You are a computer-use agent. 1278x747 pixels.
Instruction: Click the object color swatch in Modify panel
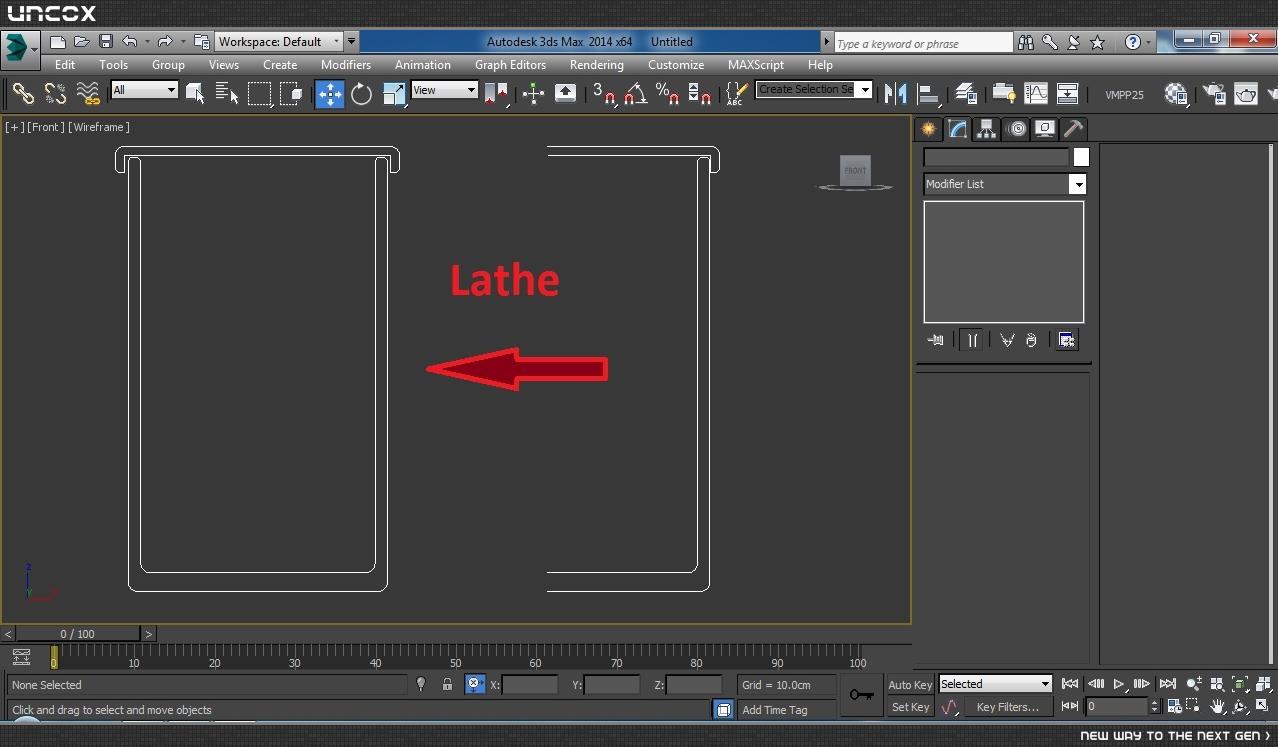pyautogui.click(x=1081, y=157)
